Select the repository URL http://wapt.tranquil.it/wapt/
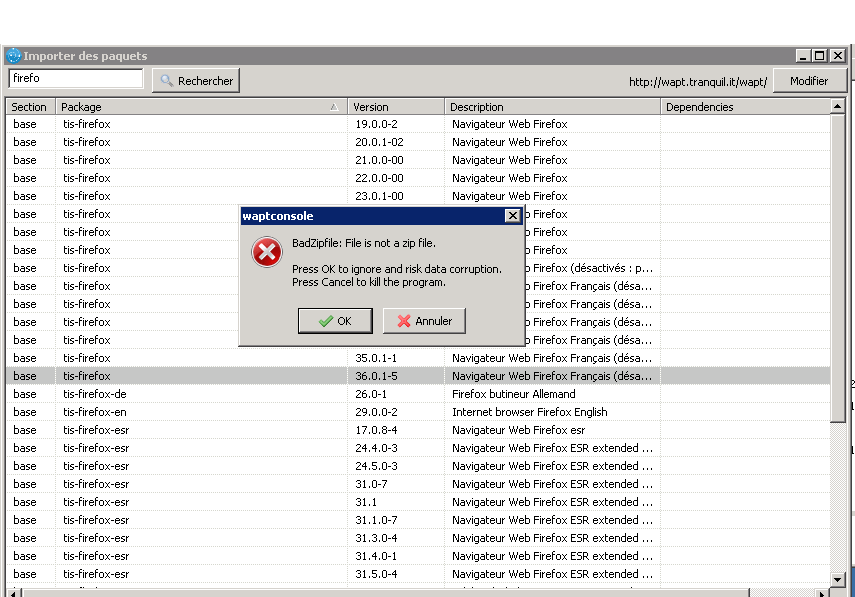The width and height of the screenshot is (855, 597). (698, 82)
